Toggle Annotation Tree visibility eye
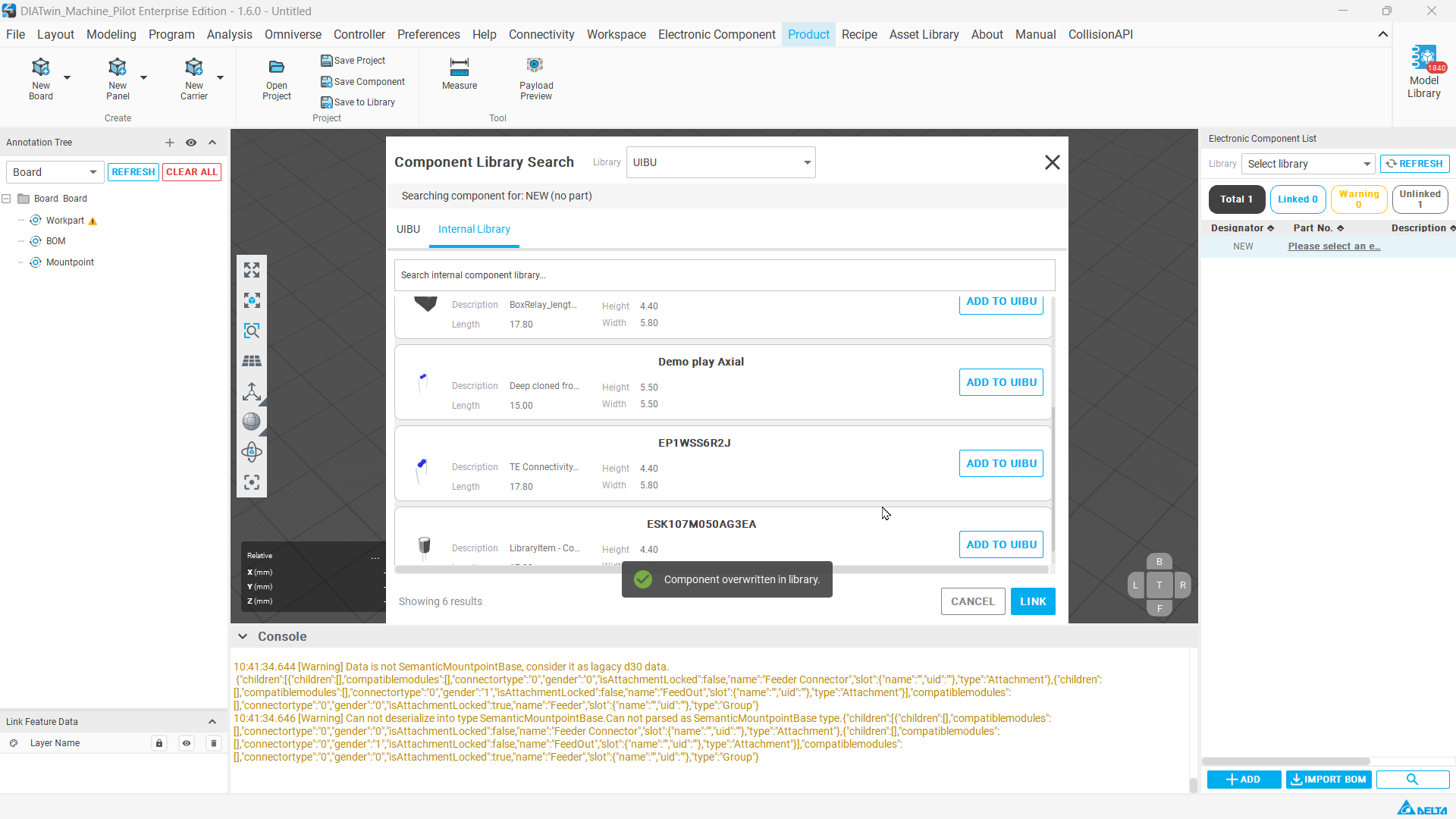Image resolution: width=1456 pixels, height=819 pixels. 191,143
